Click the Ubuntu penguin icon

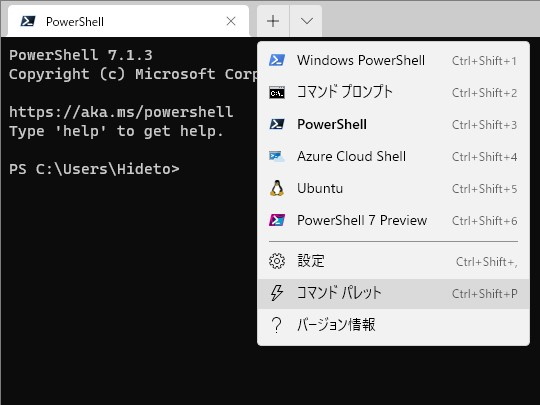click(x=277, y=188)
